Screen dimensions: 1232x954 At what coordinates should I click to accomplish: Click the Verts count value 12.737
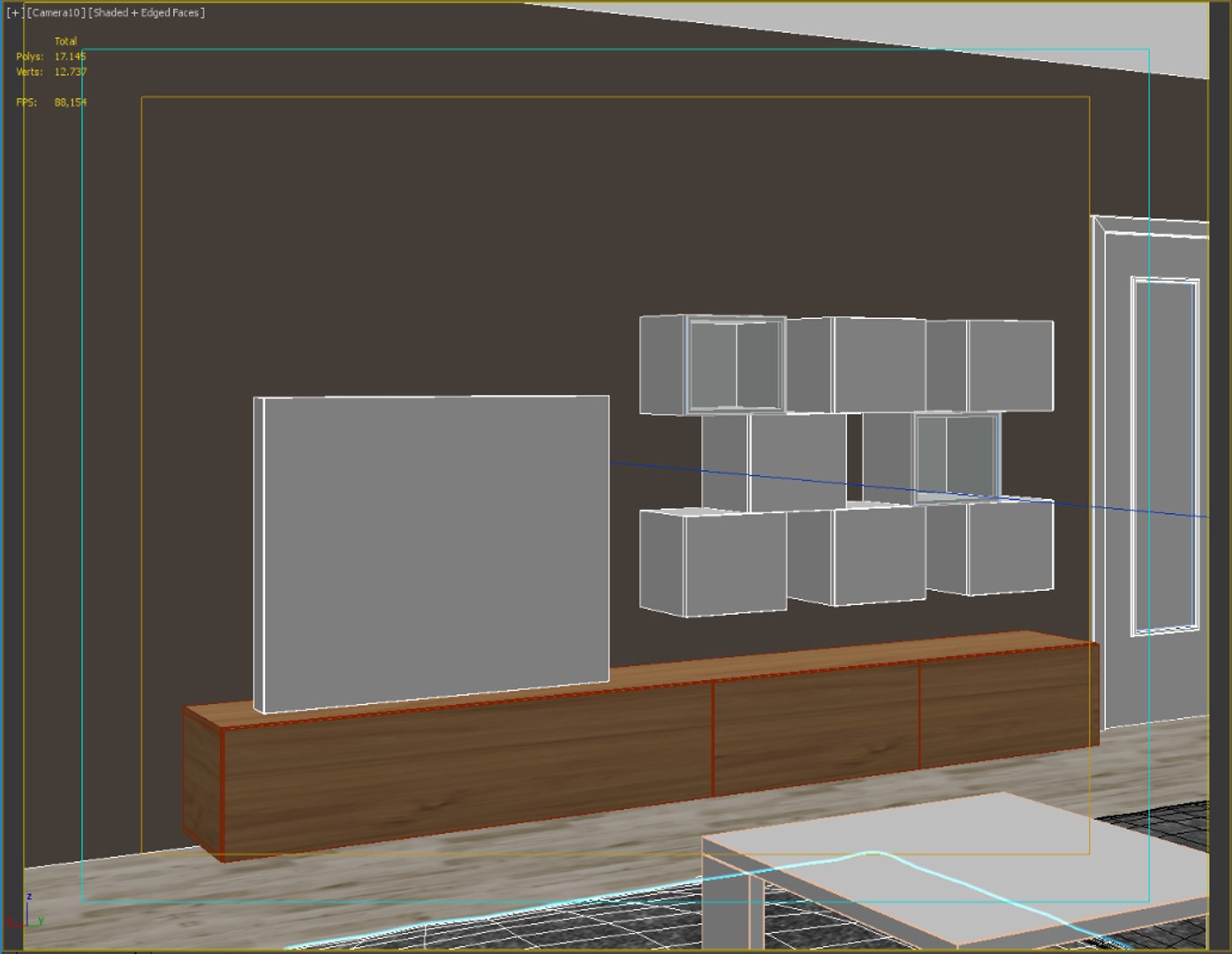(x=71, y=72)
